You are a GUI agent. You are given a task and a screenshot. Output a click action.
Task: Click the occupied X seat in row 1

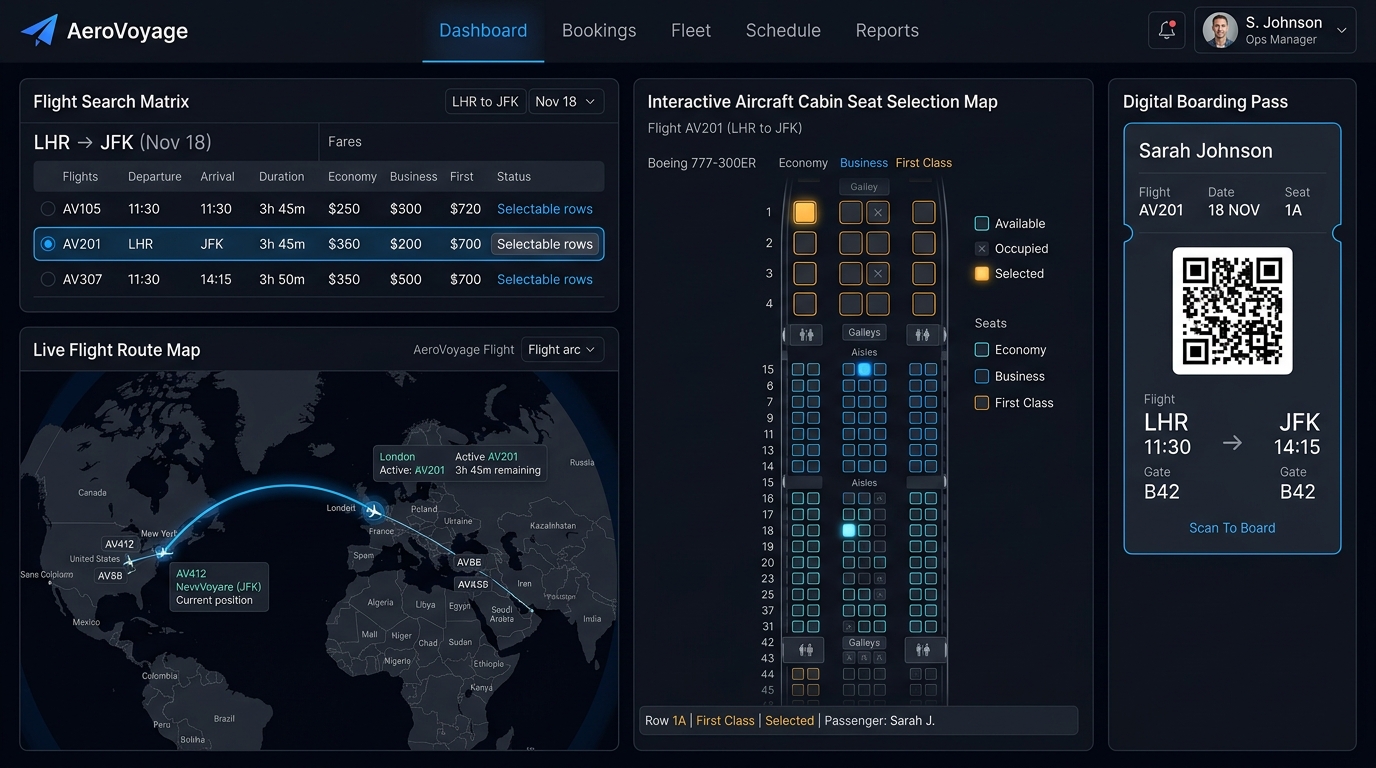pyautogui.click(x=877, y=212)
